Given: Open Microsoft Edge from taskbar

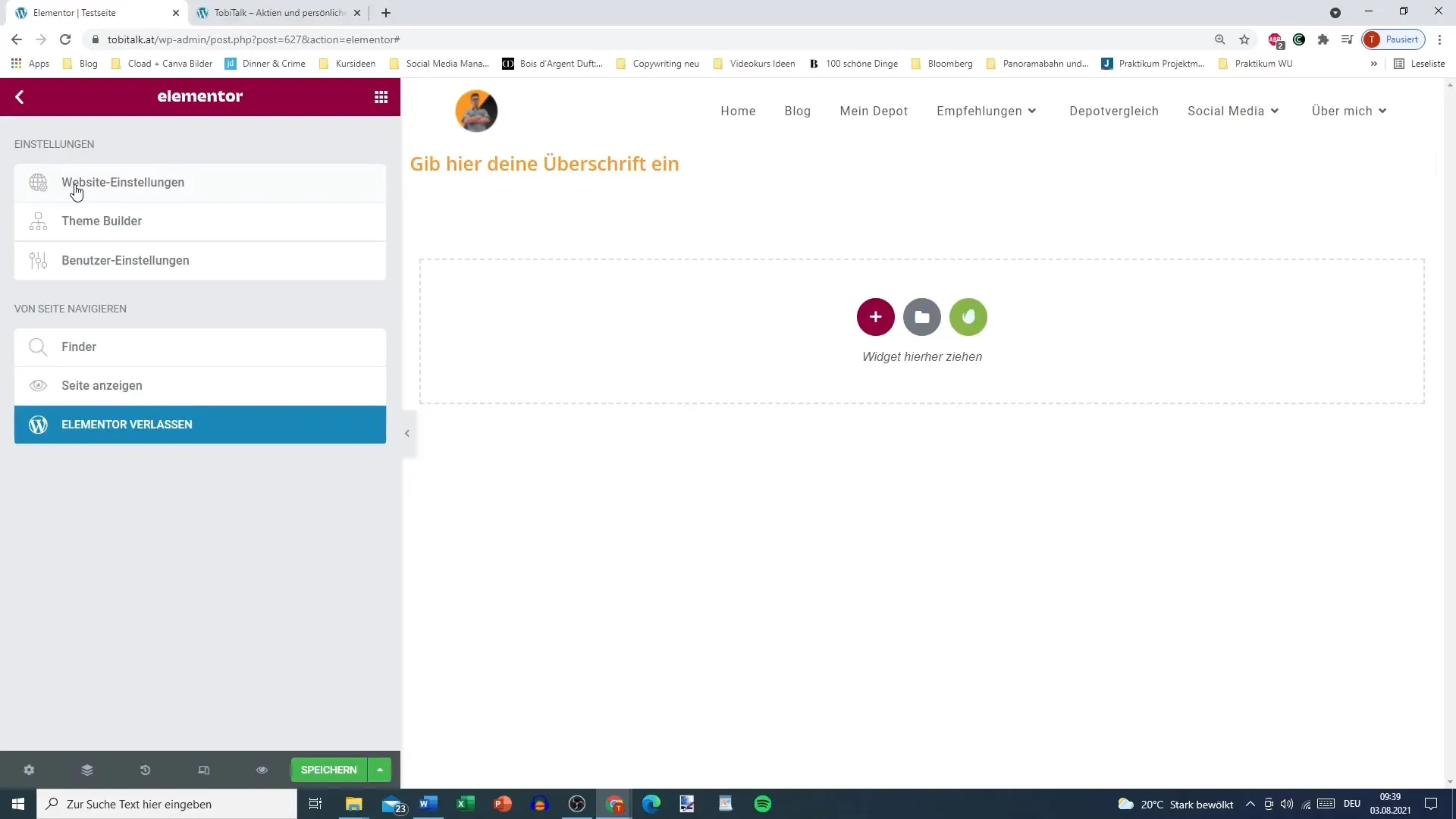Looking at the screenshot, I should pos(651,804).
